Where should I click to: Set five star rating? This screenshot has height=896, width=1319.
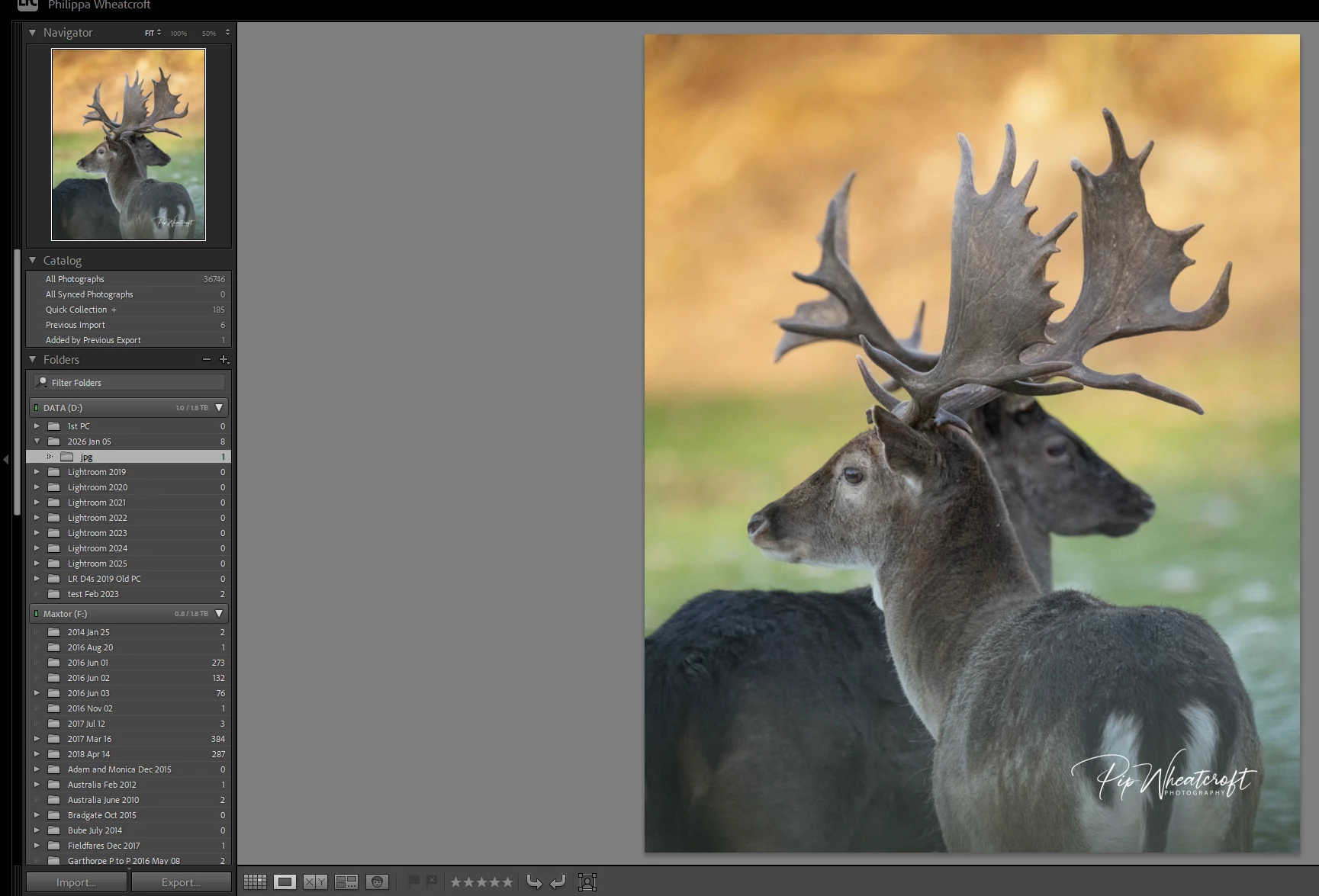(x=507, y=882)
